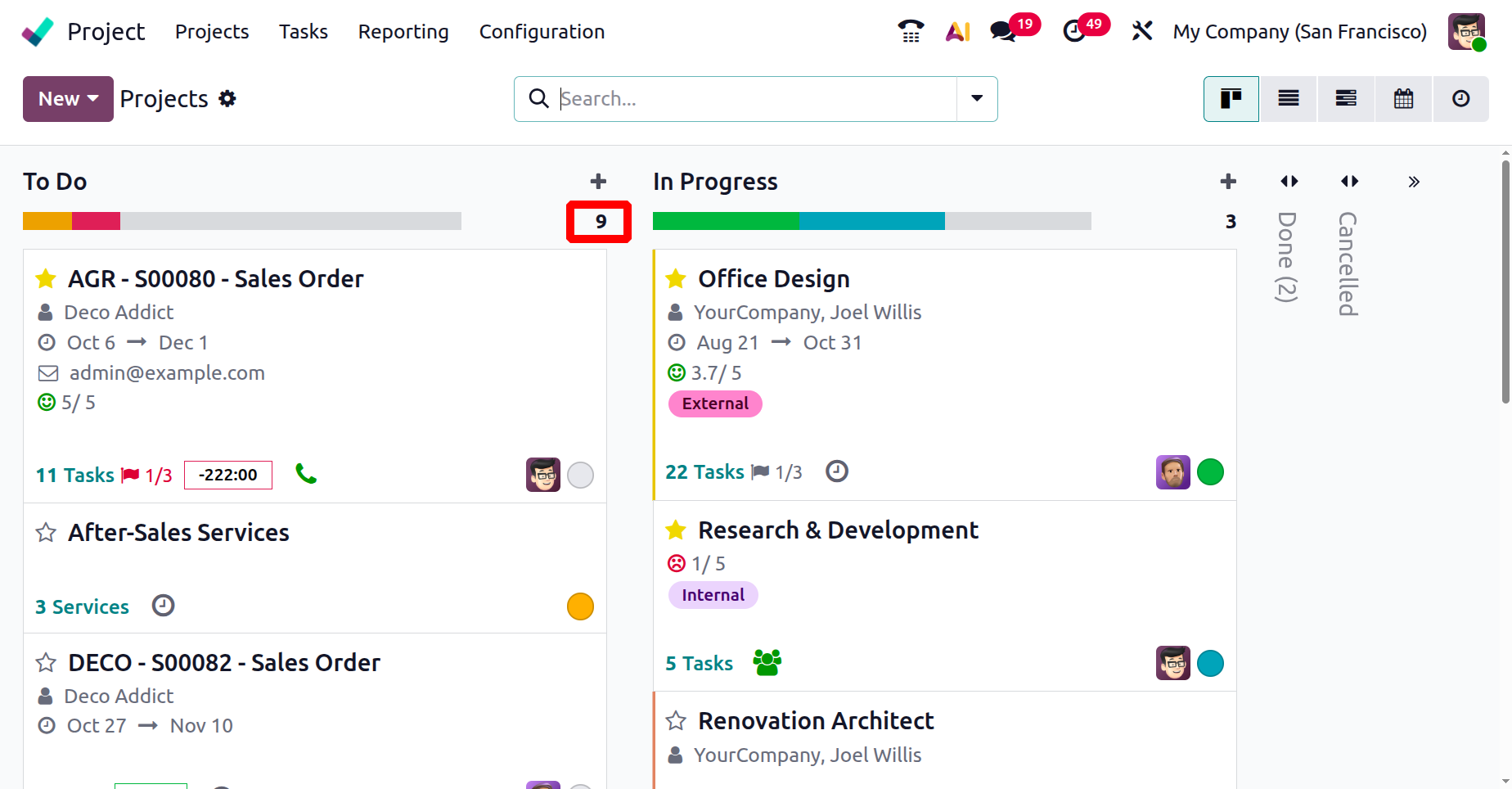This screenshot has width=1512, height=789.
Task: Star the After-Sales Services project
Action: 46,533
